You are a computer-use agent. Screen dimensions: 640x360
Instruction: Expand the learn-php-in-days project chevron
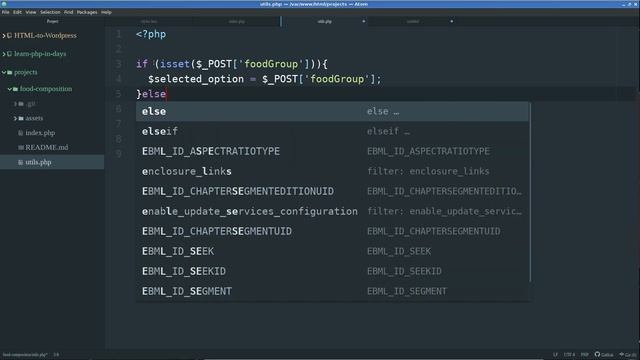[4, 54]
